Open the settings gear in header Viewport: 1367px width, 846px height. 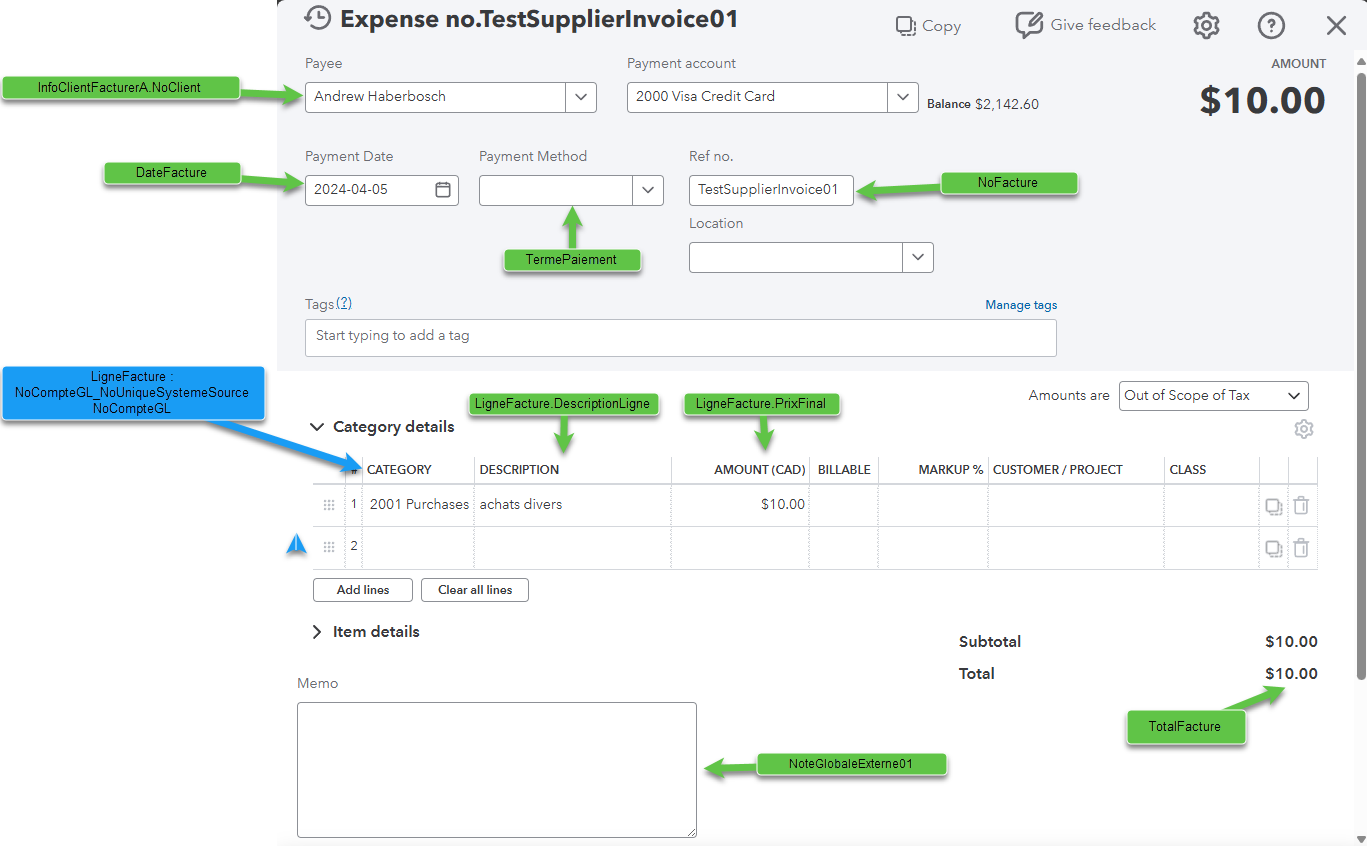[x=1206, y=26]
